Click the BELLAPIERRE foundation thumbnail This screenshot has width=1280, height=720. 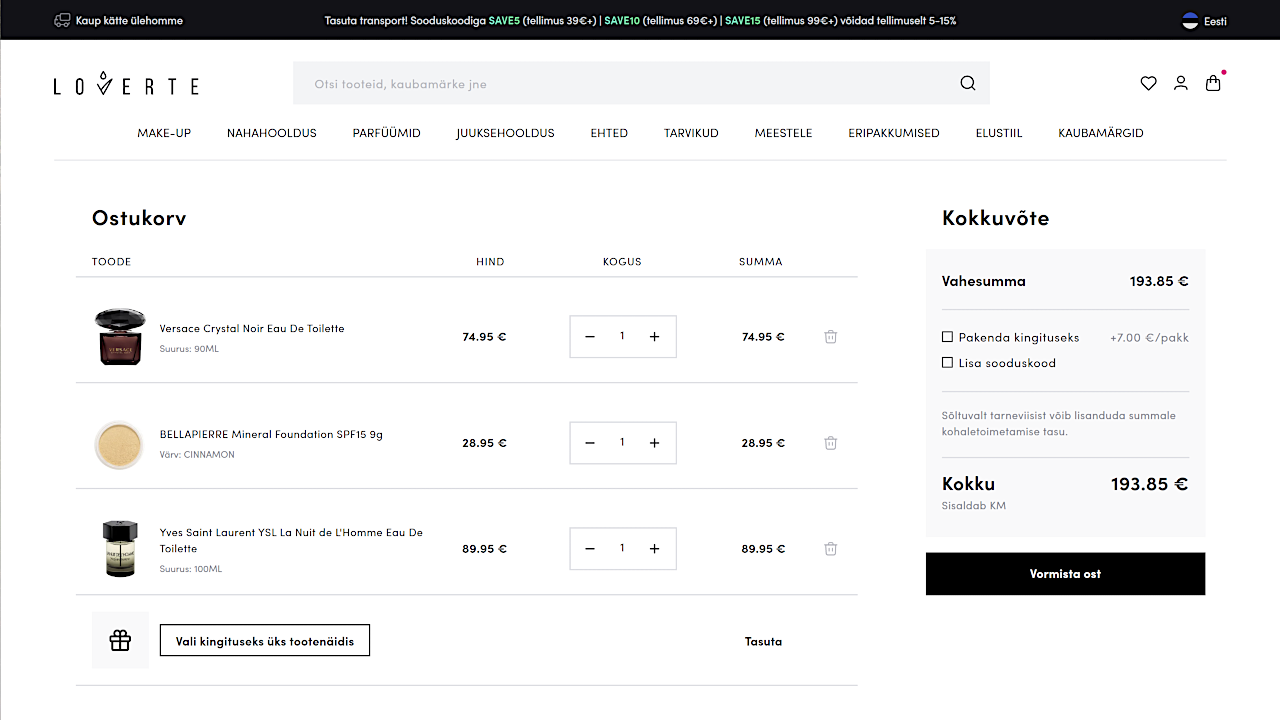point(119,444)
